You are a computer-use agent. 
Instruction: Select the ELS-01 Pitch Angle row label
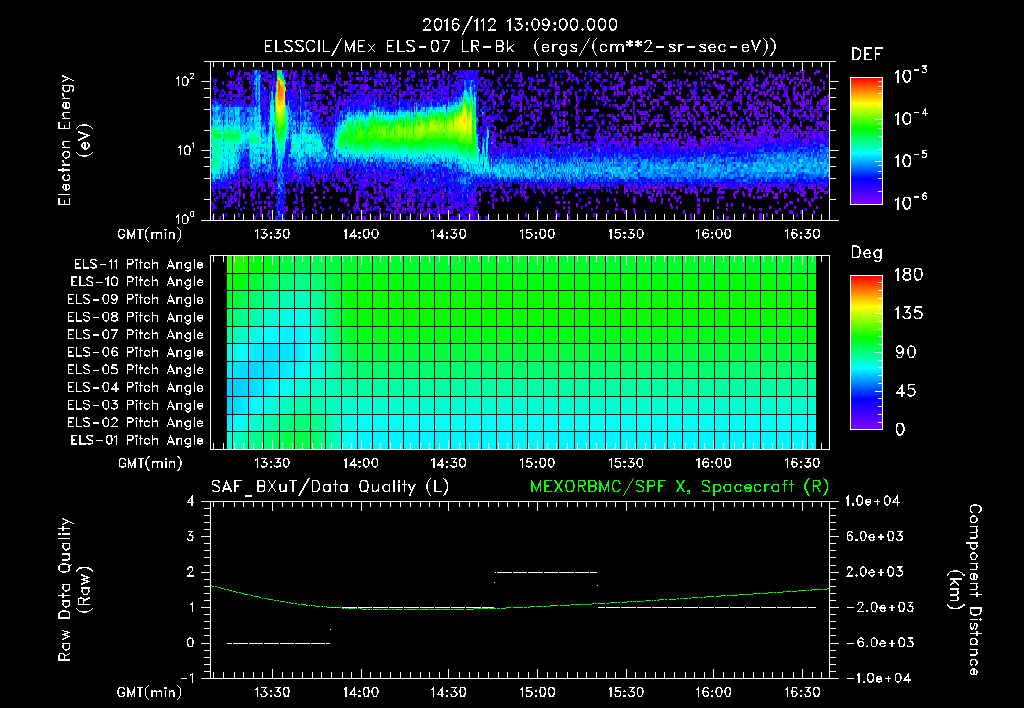tap(137, 440)
